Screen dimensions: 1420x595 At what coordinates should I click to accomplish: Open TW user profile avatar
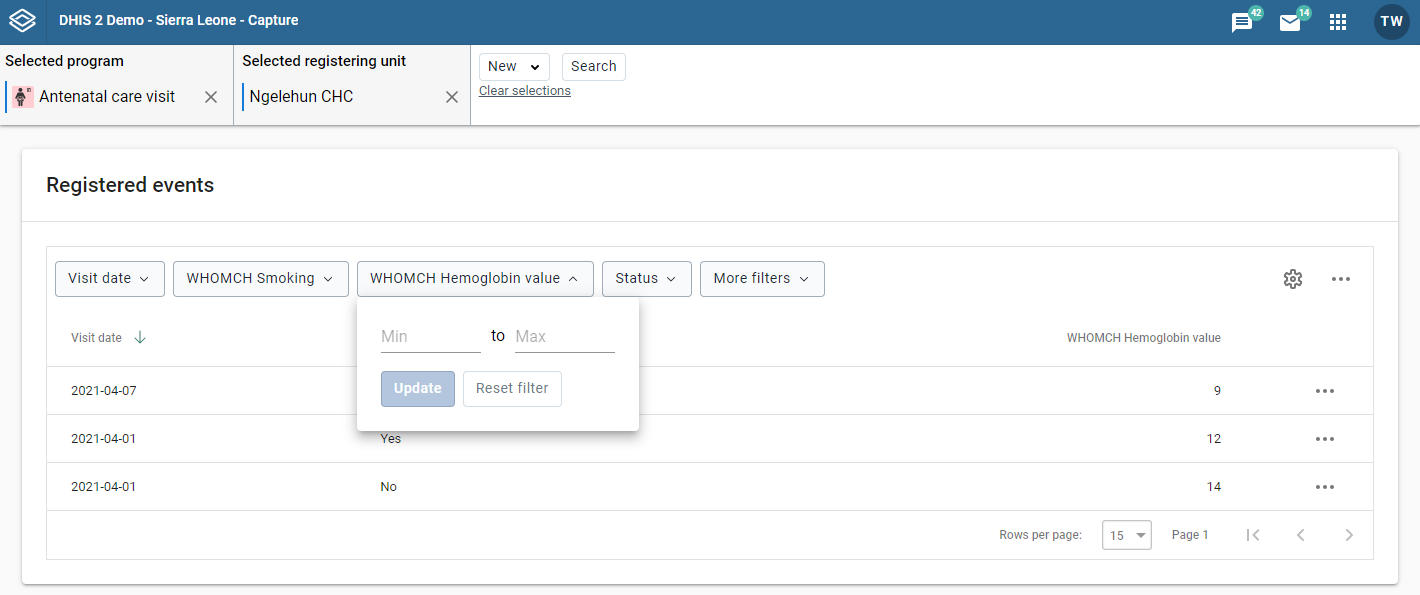(1392, 21)
